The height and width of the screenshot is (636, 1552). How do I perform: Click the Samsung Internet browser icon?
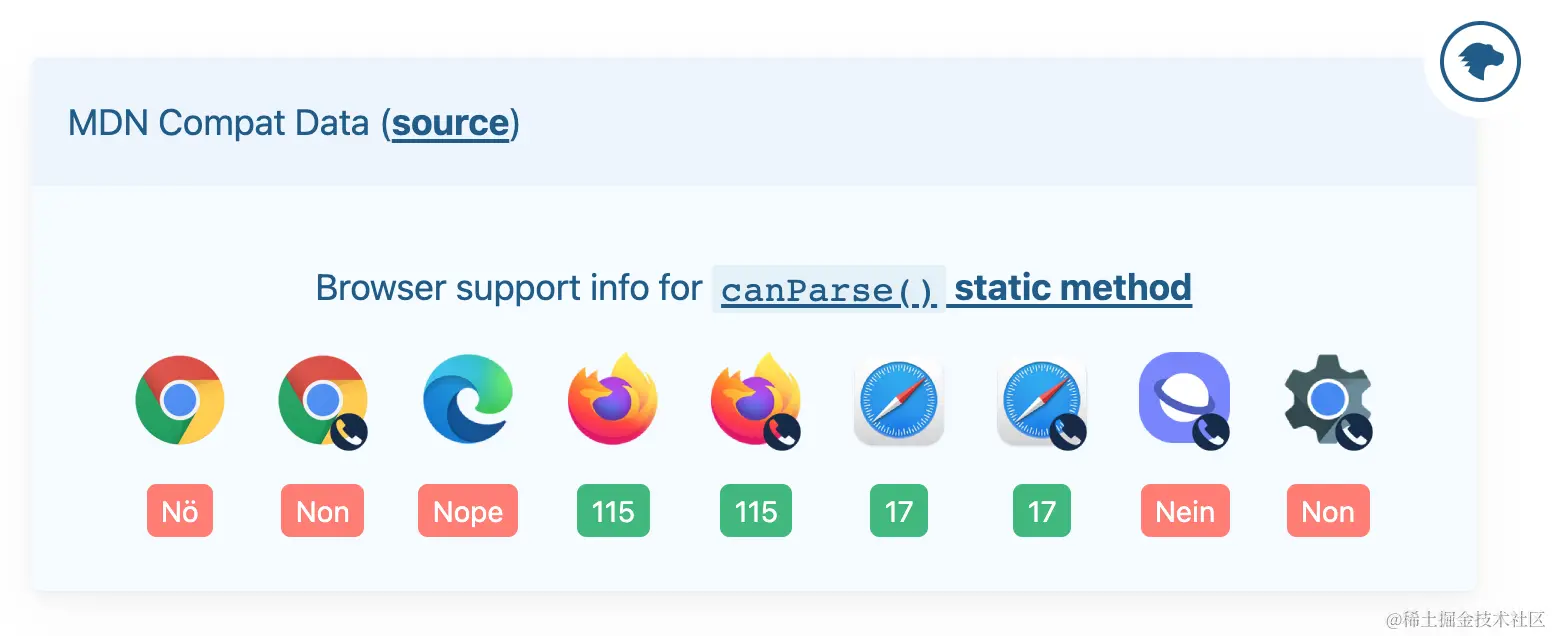(x=1185, y=400)
